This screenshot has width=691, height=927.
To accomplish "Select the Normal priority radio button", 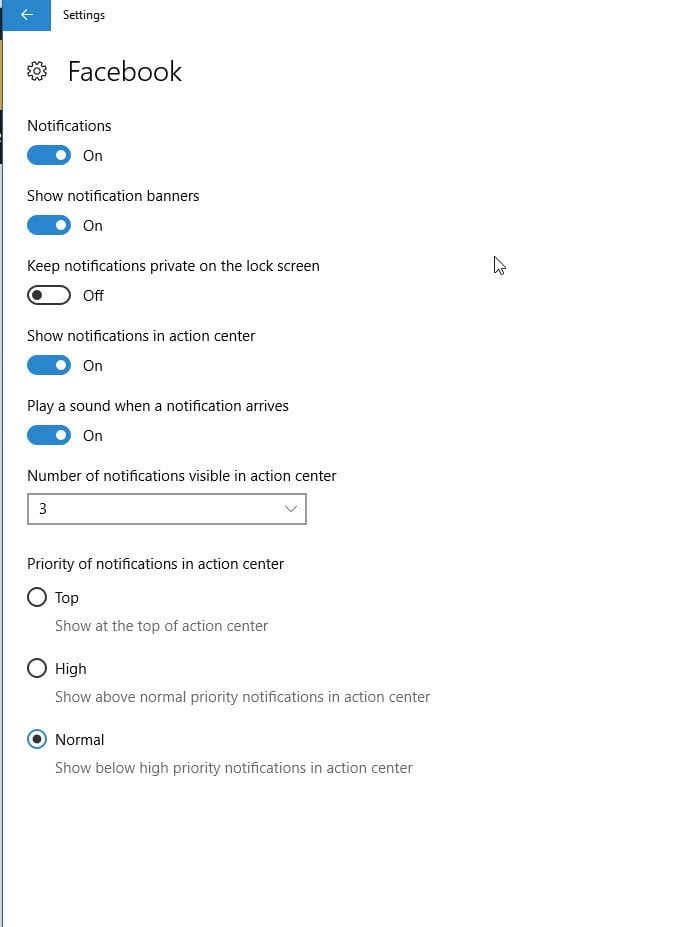I will [x=37, y=739].
